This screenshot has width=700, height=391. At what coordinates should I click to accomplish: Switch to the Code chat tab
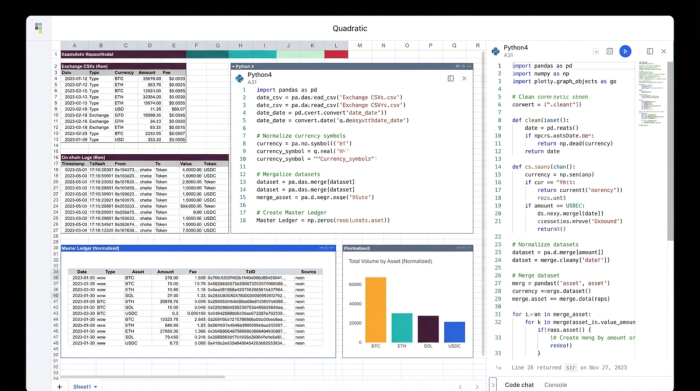[x=519, y=385]
